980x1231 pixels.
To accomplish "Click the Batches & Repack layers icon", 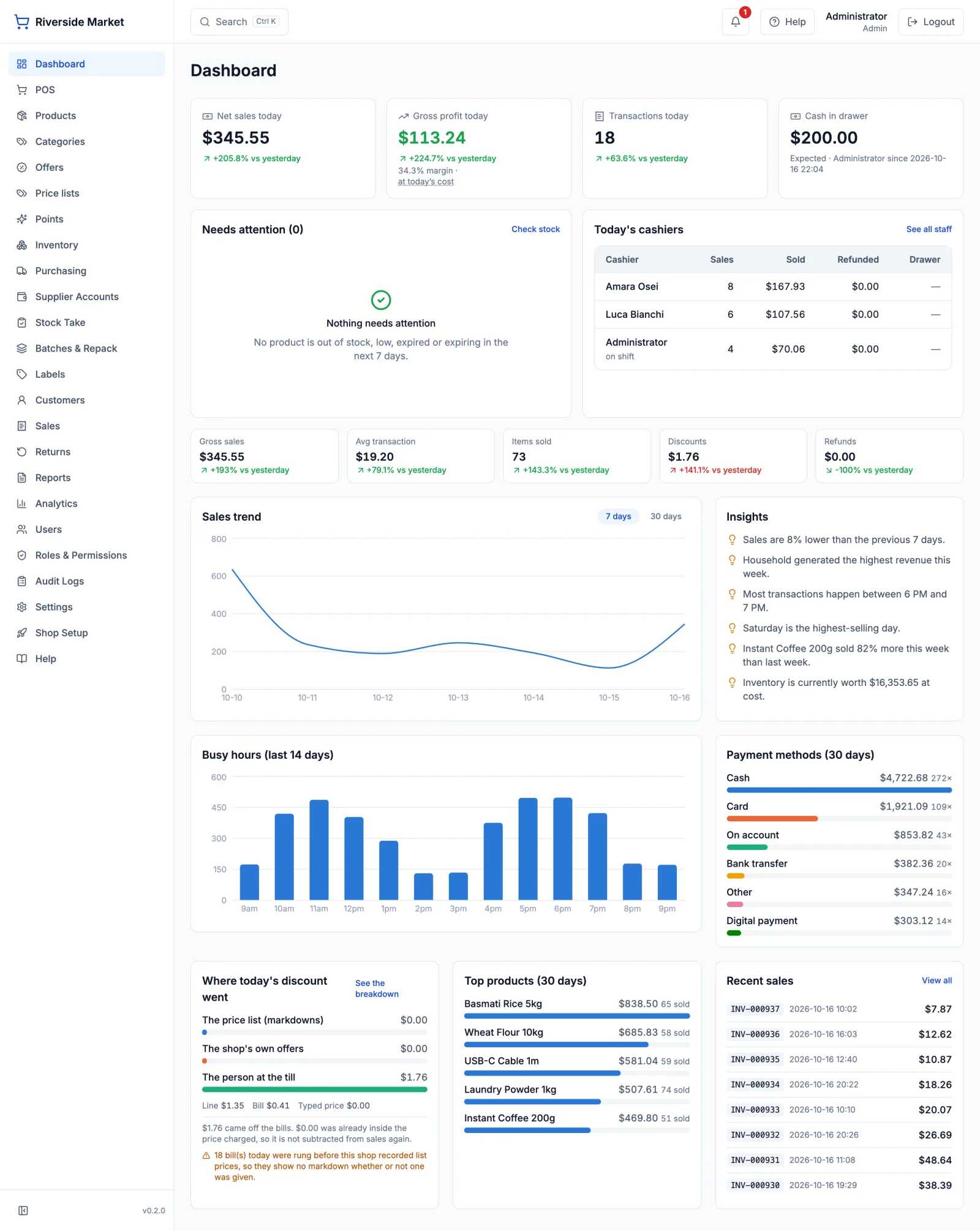I will click(x=22, y=348).
